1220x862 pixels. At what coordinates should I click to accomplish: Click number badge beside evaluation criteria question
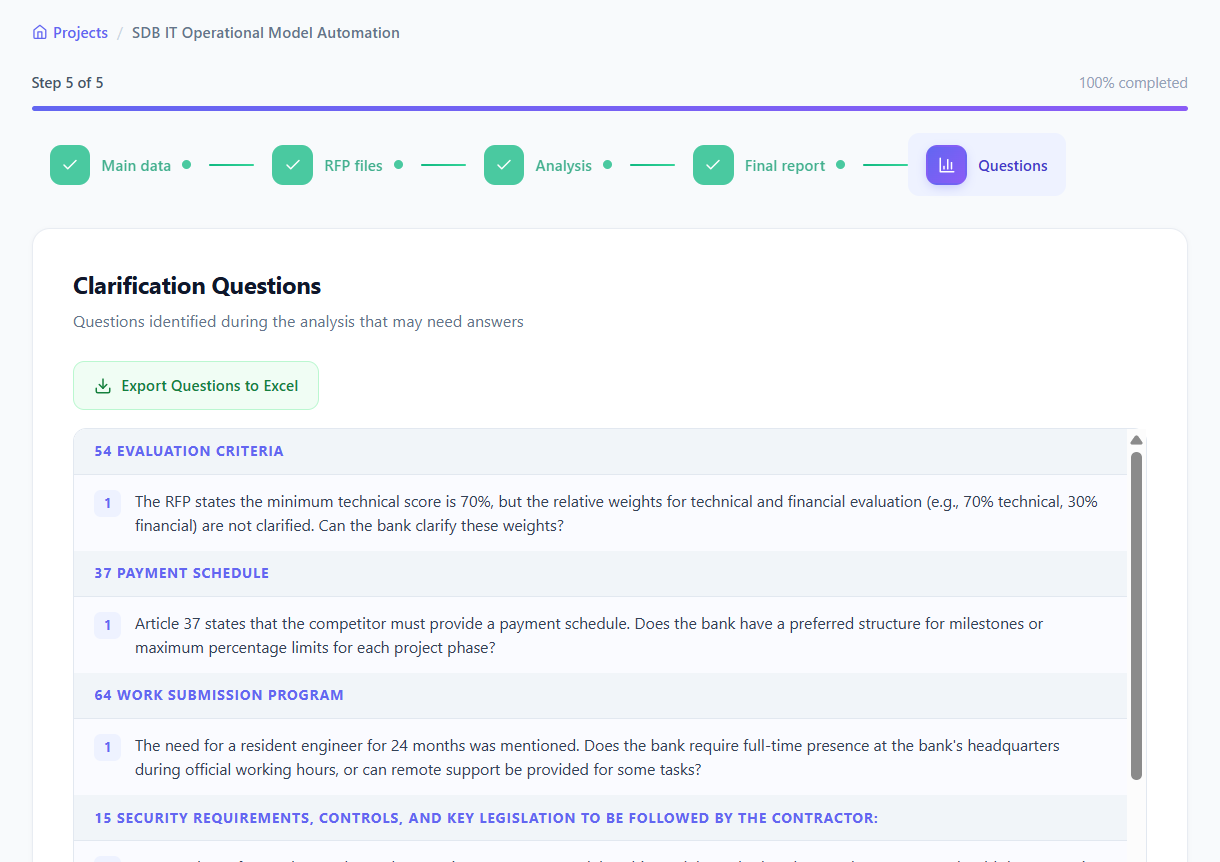pos(107,503)
